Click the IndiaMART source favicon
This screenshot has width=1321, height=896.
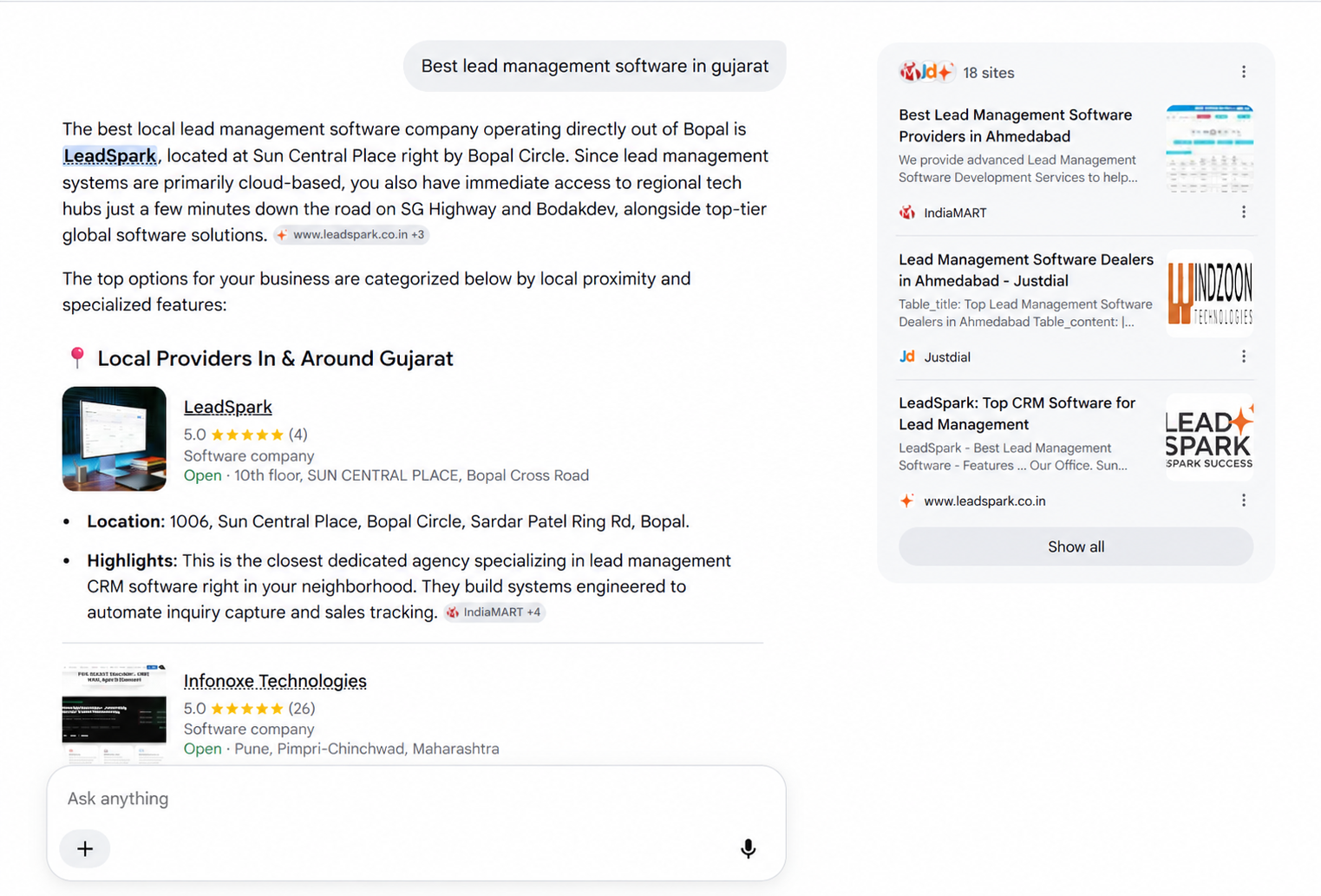pyautogui.click(x=907, y=213)
